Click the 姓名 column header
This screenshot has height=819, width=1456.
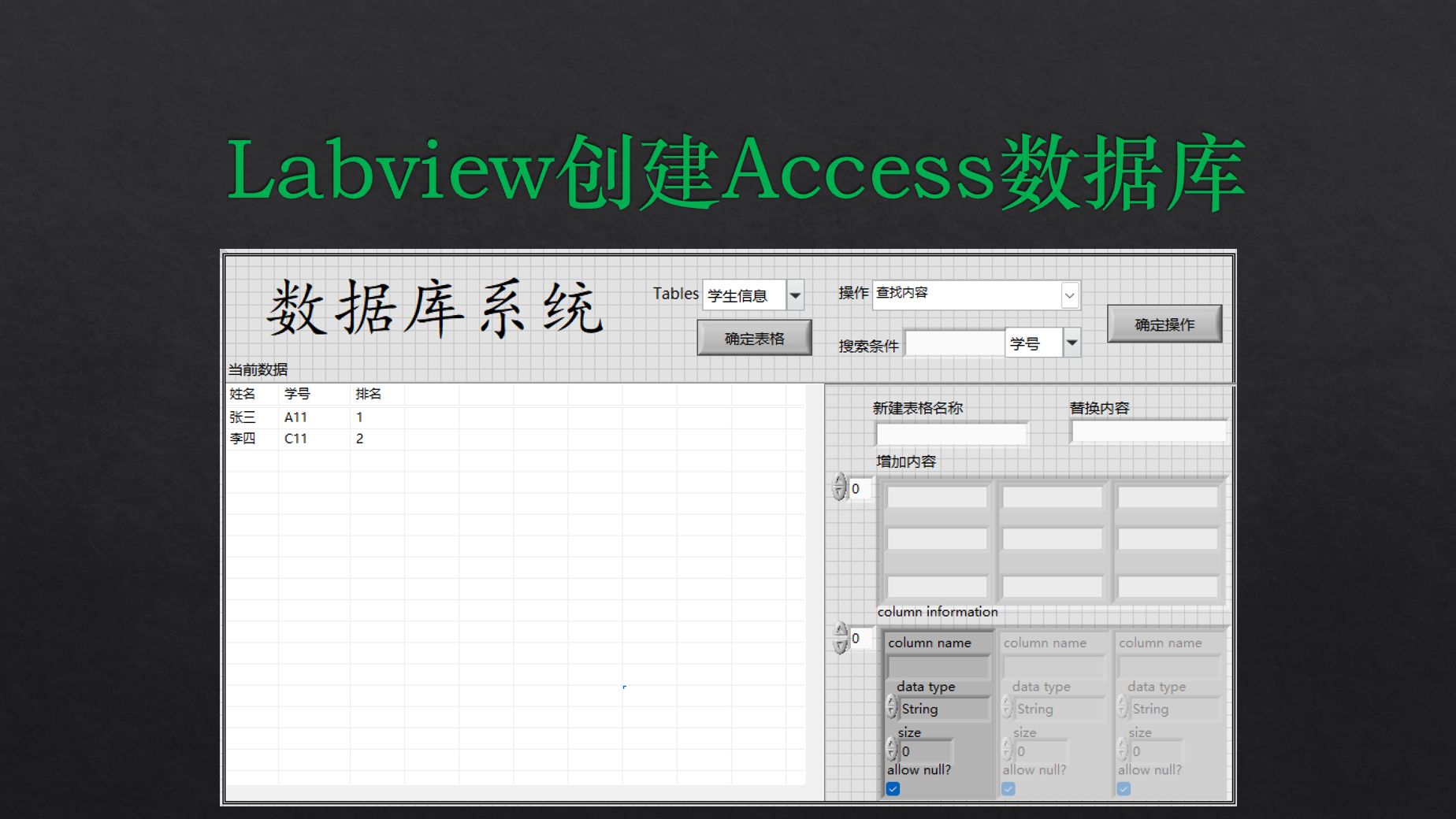[243, 394]
